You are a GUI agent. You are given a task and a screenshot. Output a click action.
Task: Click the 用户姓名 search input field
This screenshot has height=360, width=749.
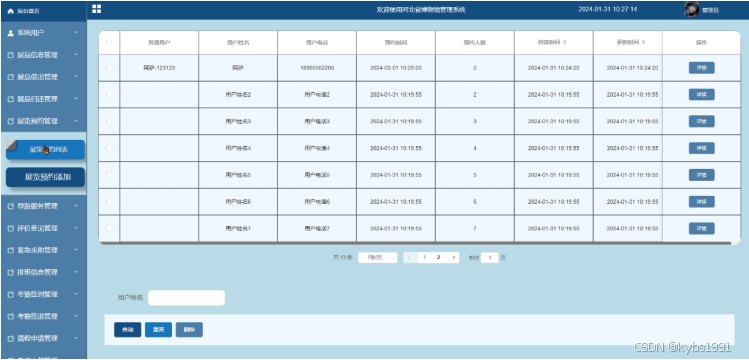pyautogui.click(x=186, y=297)
